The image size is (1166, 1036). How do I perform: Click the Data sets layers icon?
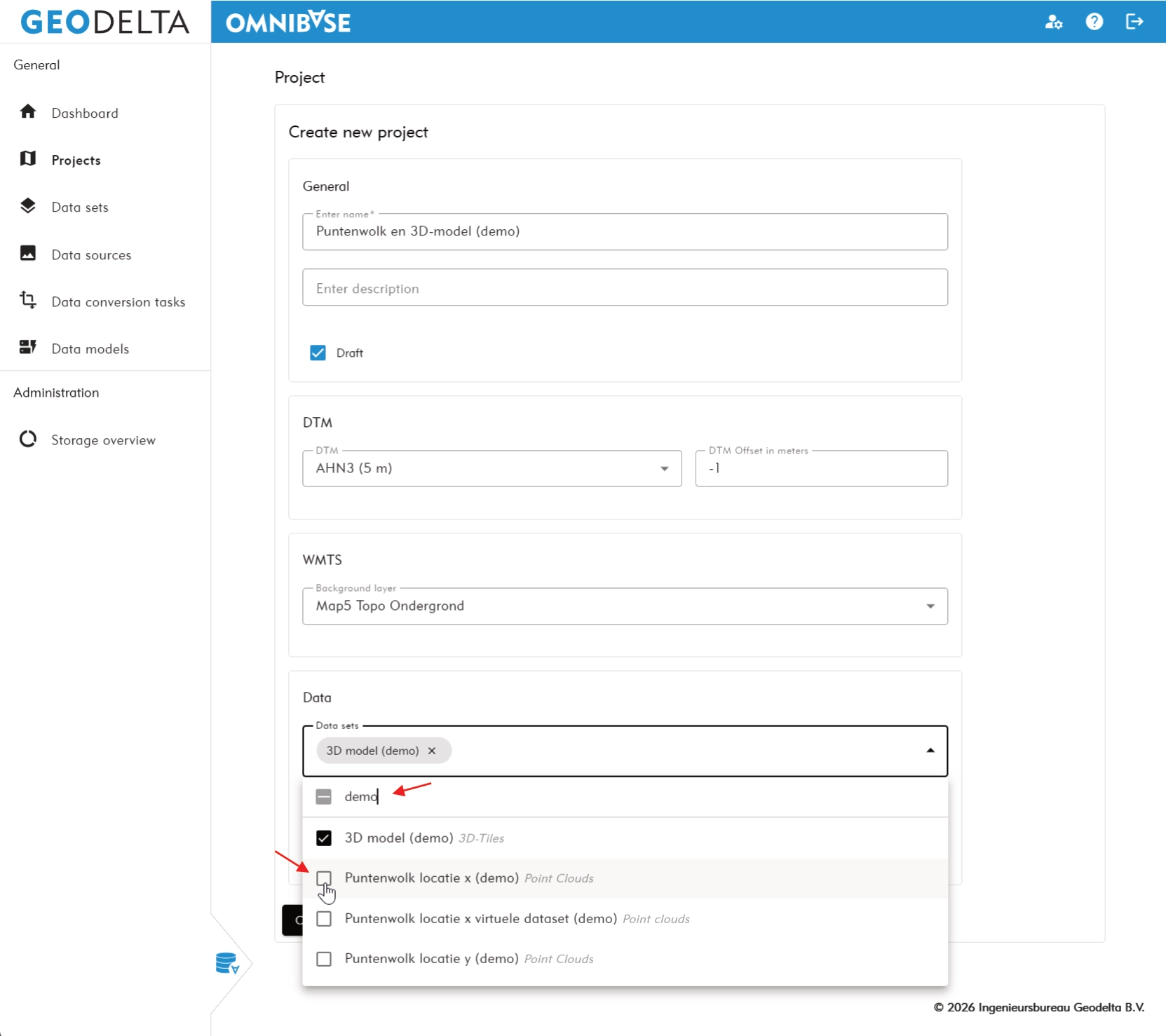[x=28, y=206]
